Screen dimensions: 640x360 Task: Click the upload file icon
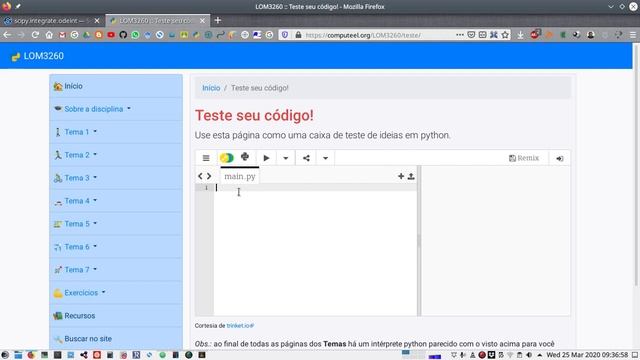click(411, 176)
